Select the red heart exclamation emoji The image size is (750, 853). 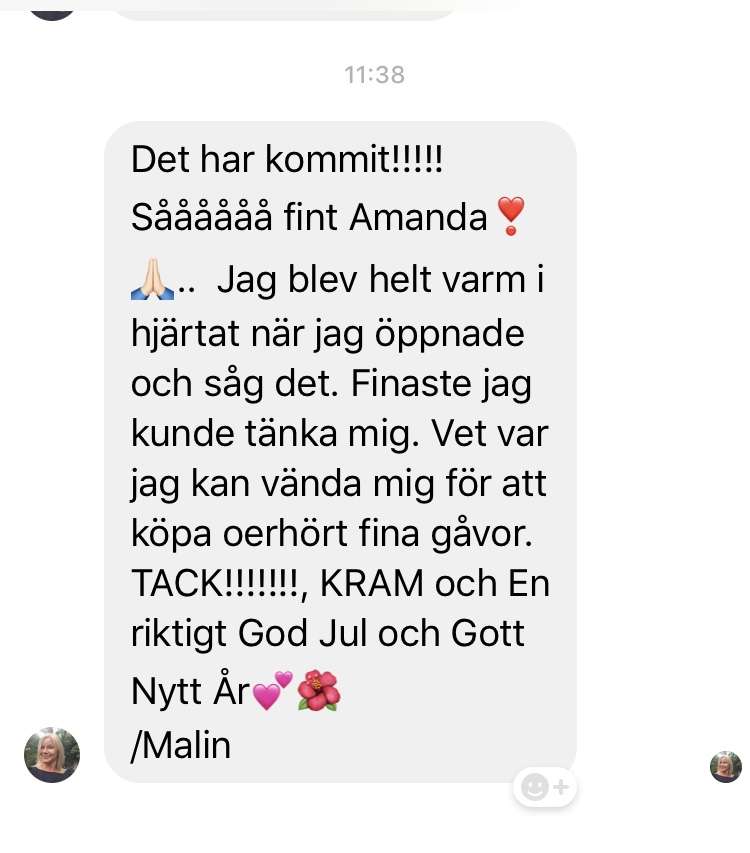511,216
